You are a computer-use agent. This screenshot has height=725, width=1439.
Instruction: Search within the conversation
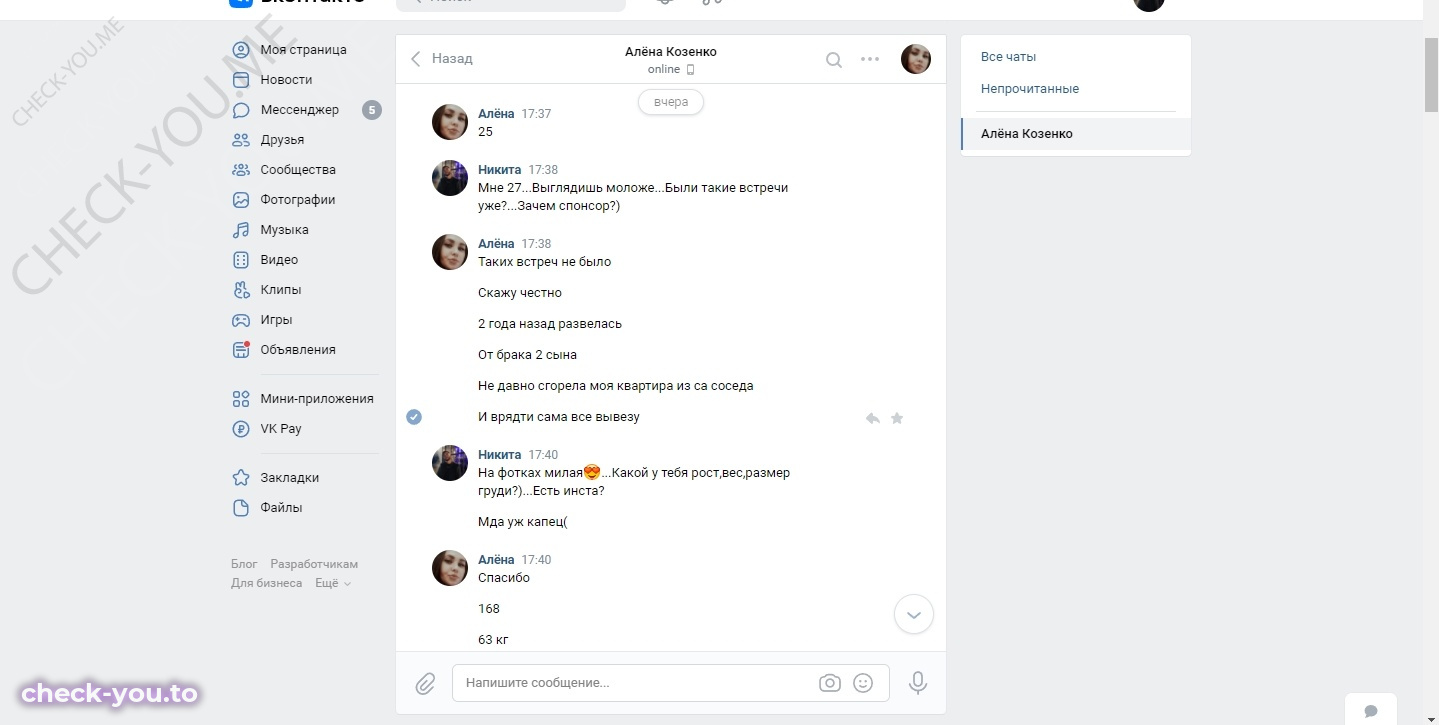(x=833, y=60)
